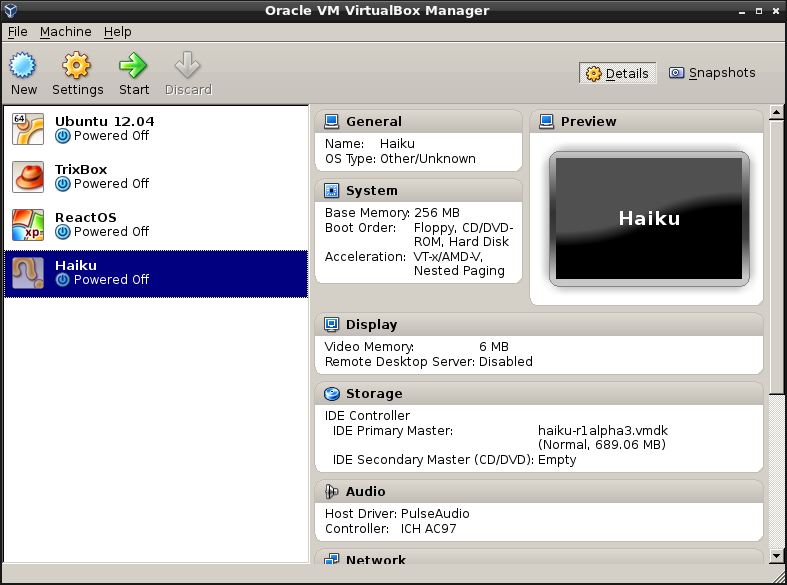Image resolution: width=787 pixels, height=585 pixels.
Task: Open the Display section header
Action: coord(539,325)
